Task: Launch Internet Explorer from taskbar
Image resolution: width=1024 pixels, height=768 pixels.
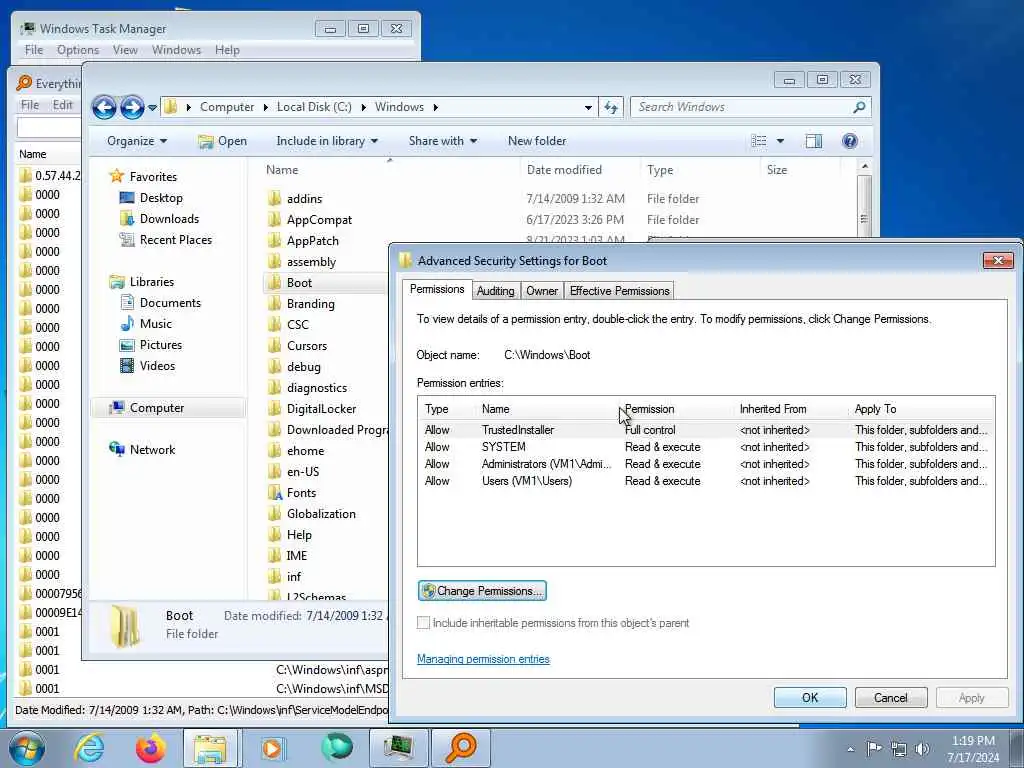Action: point(89,748)
